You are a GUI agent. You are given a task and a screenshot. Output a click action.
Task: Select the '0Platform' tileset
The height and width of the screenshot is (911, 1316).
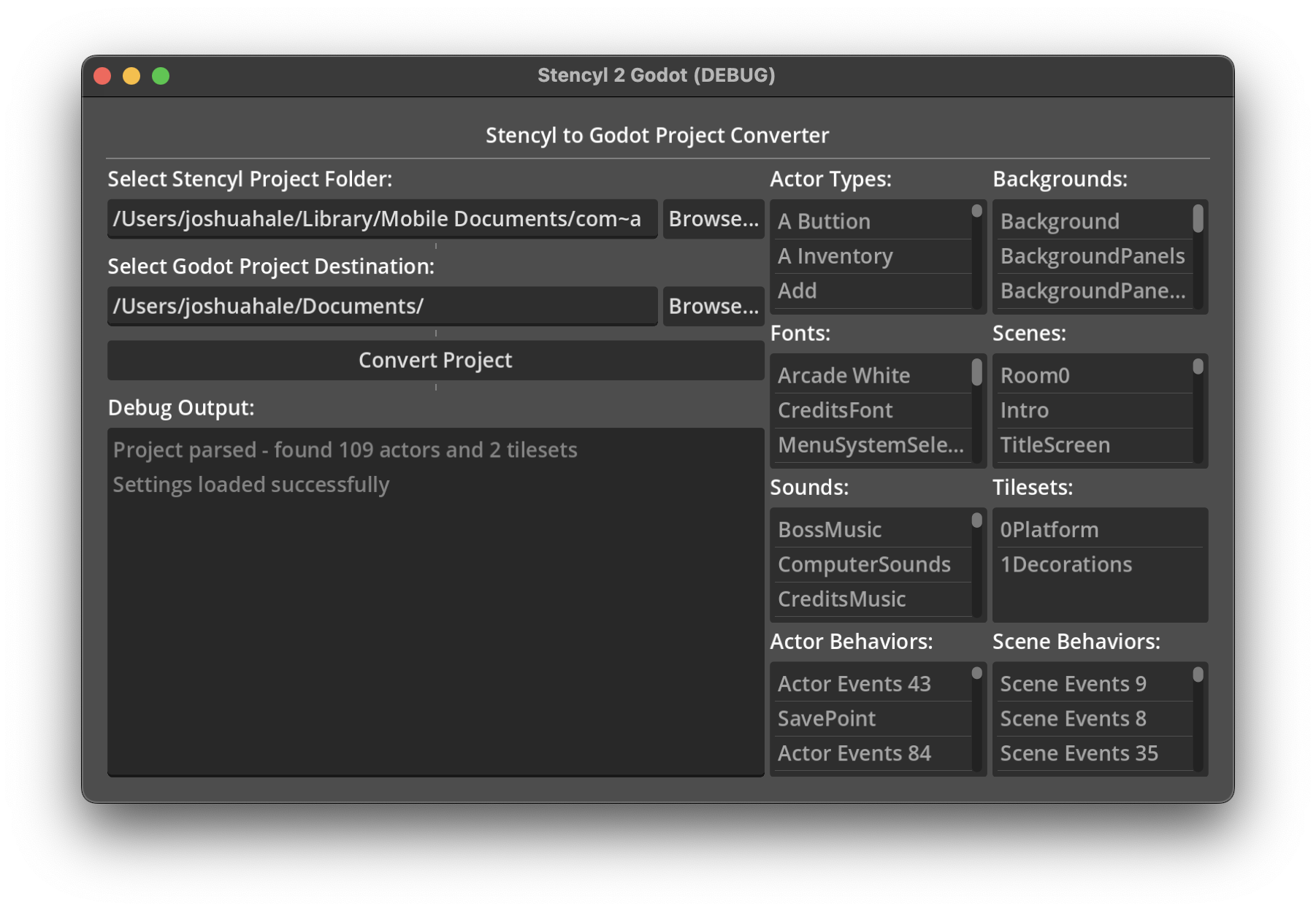tap(1099, 529)
